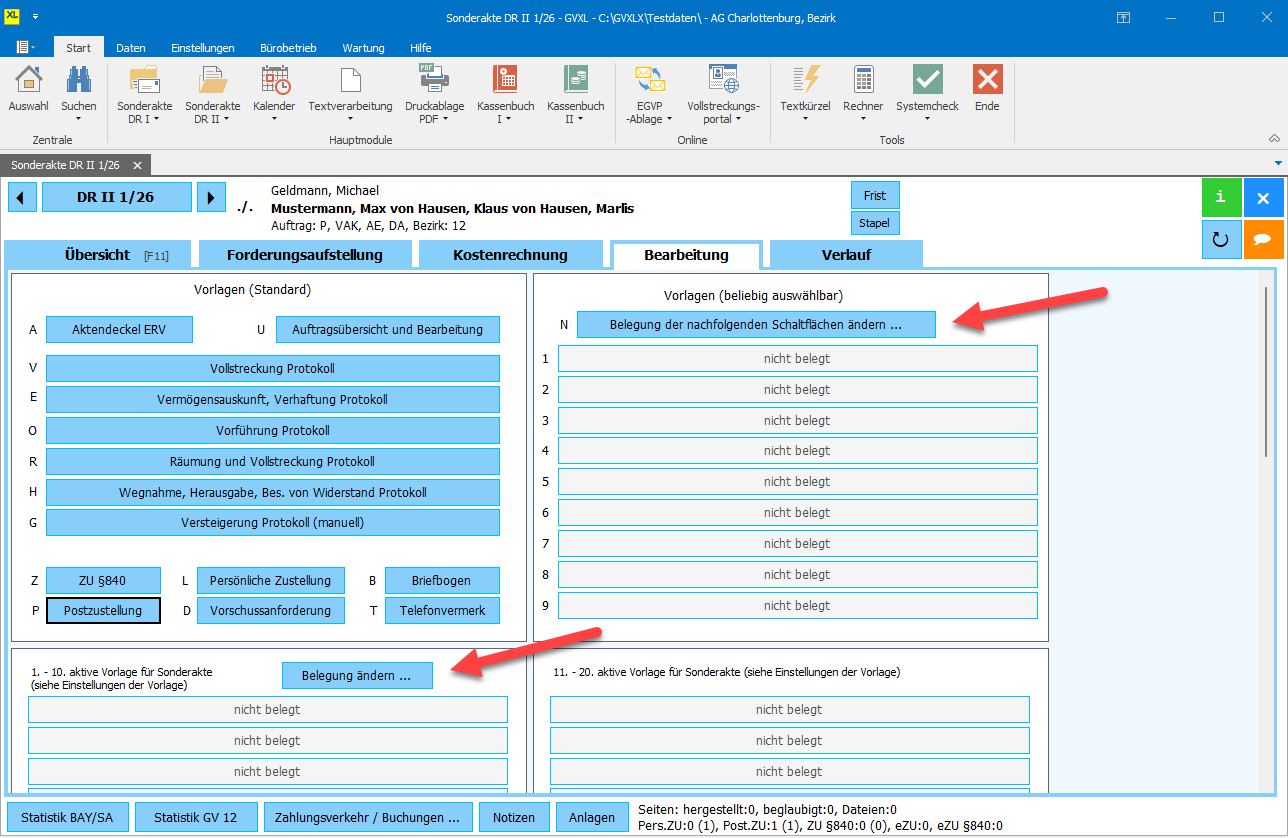Go to previous file with left arrow
Viewport: 1288px width, 838px height.
(22, 197)
